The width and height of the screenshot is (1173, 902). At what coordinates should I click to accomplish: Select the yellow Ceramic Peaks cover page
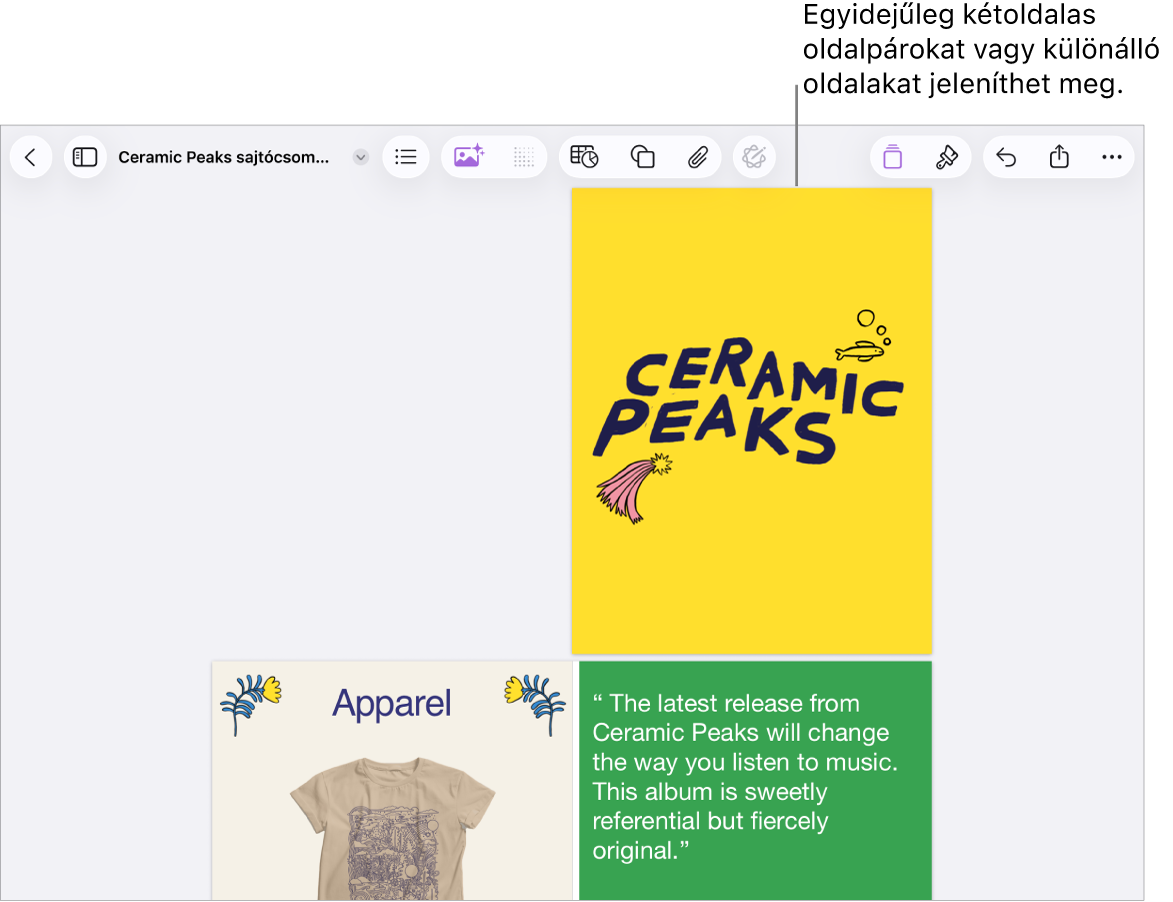point(752,421)
